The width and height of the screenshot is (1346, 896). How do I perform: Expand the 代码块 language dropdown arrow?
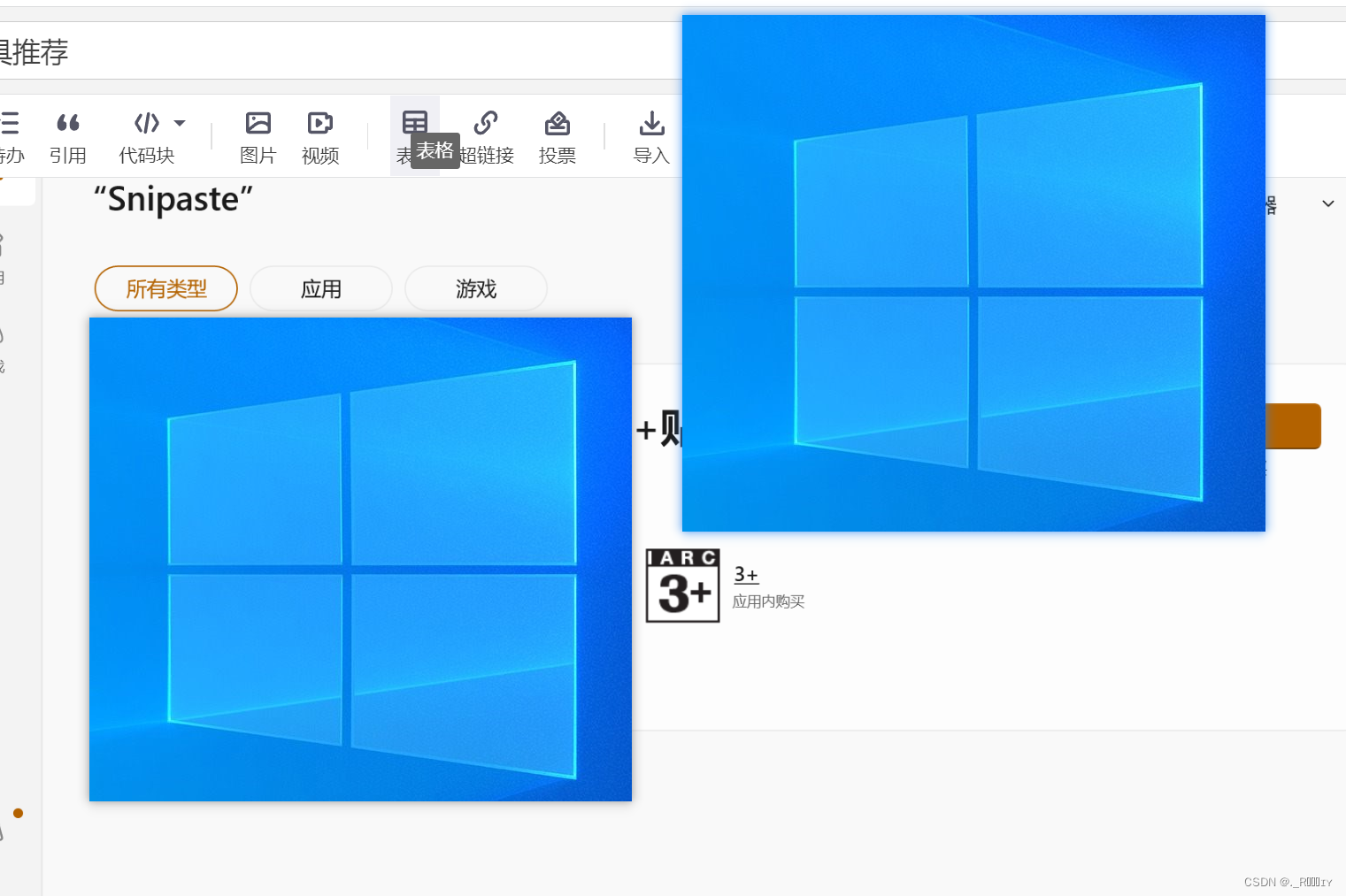181,123
